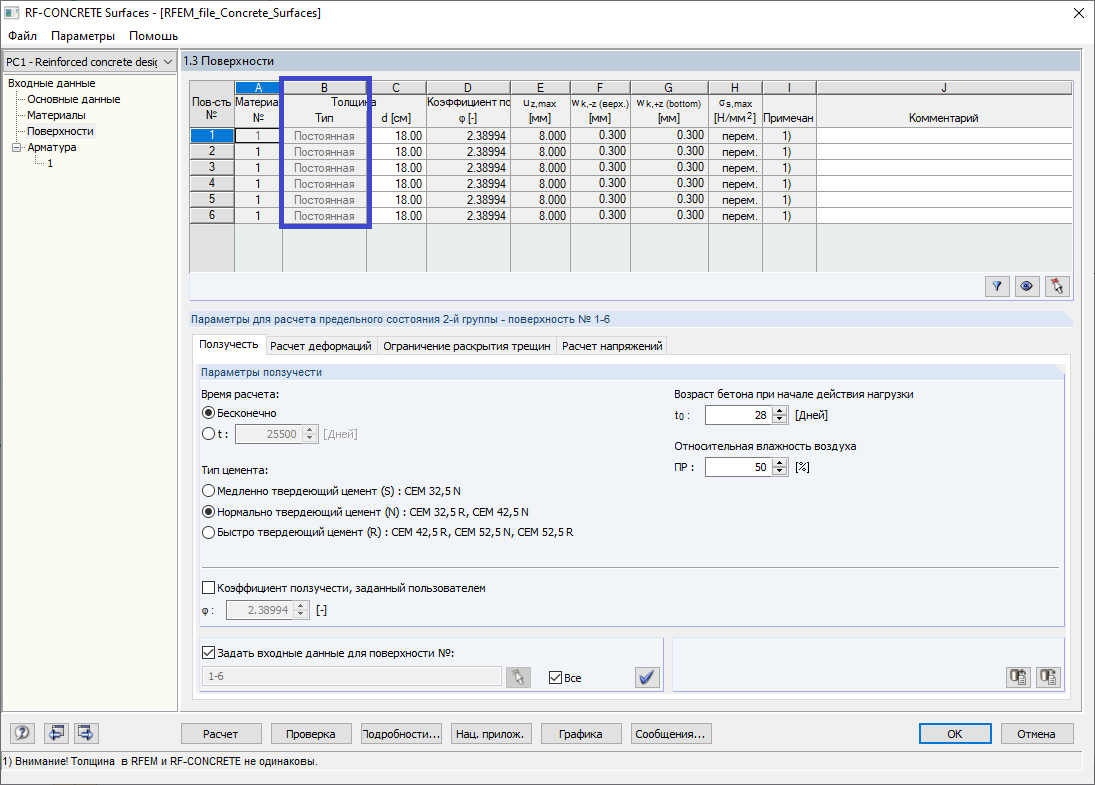Screen dimensions: 1095x785
Task: Choose Медленно твердеющий цемент (S) option
Action: [x=208, y=491]
